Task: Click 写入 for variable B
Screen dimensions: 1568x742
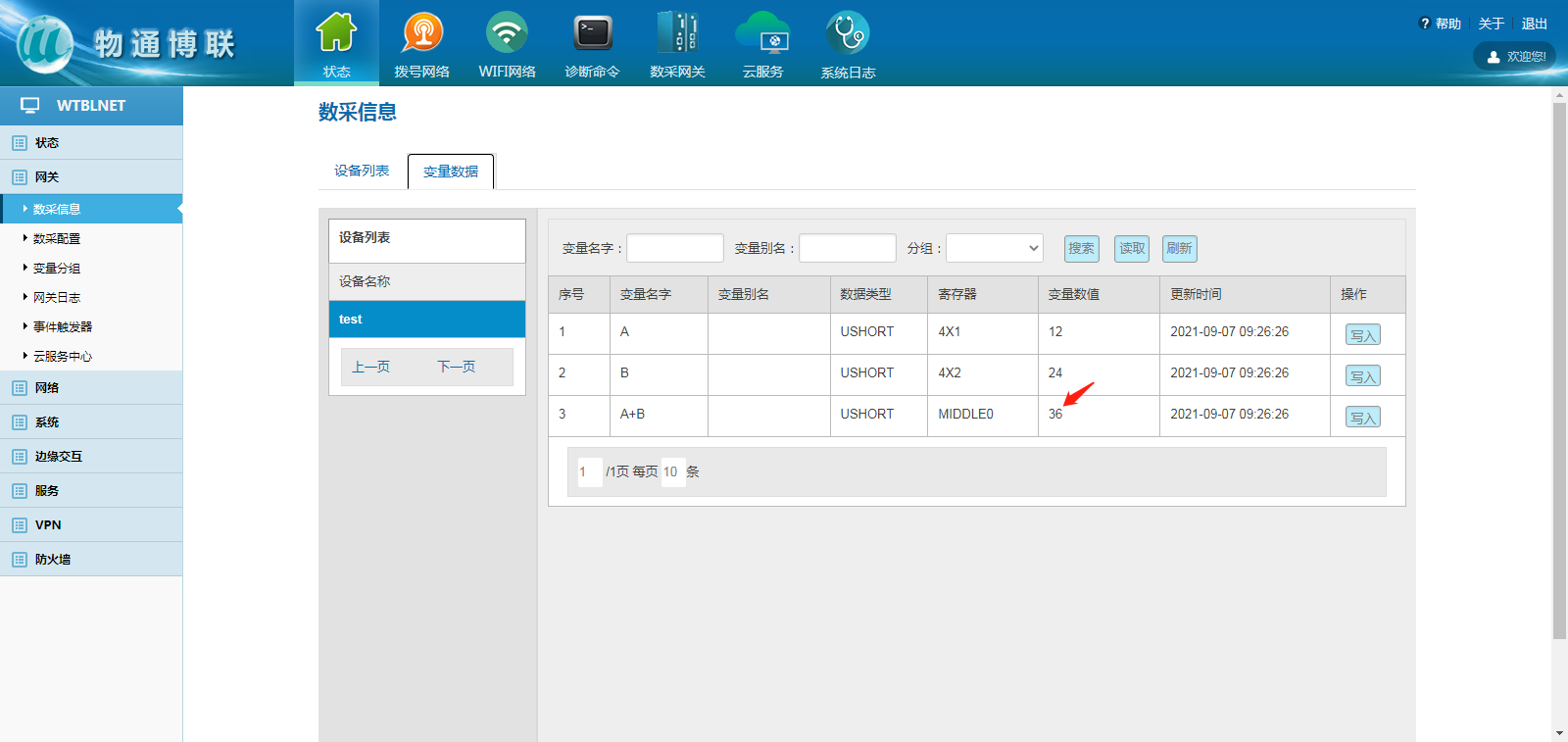Action: (1363, 376)
